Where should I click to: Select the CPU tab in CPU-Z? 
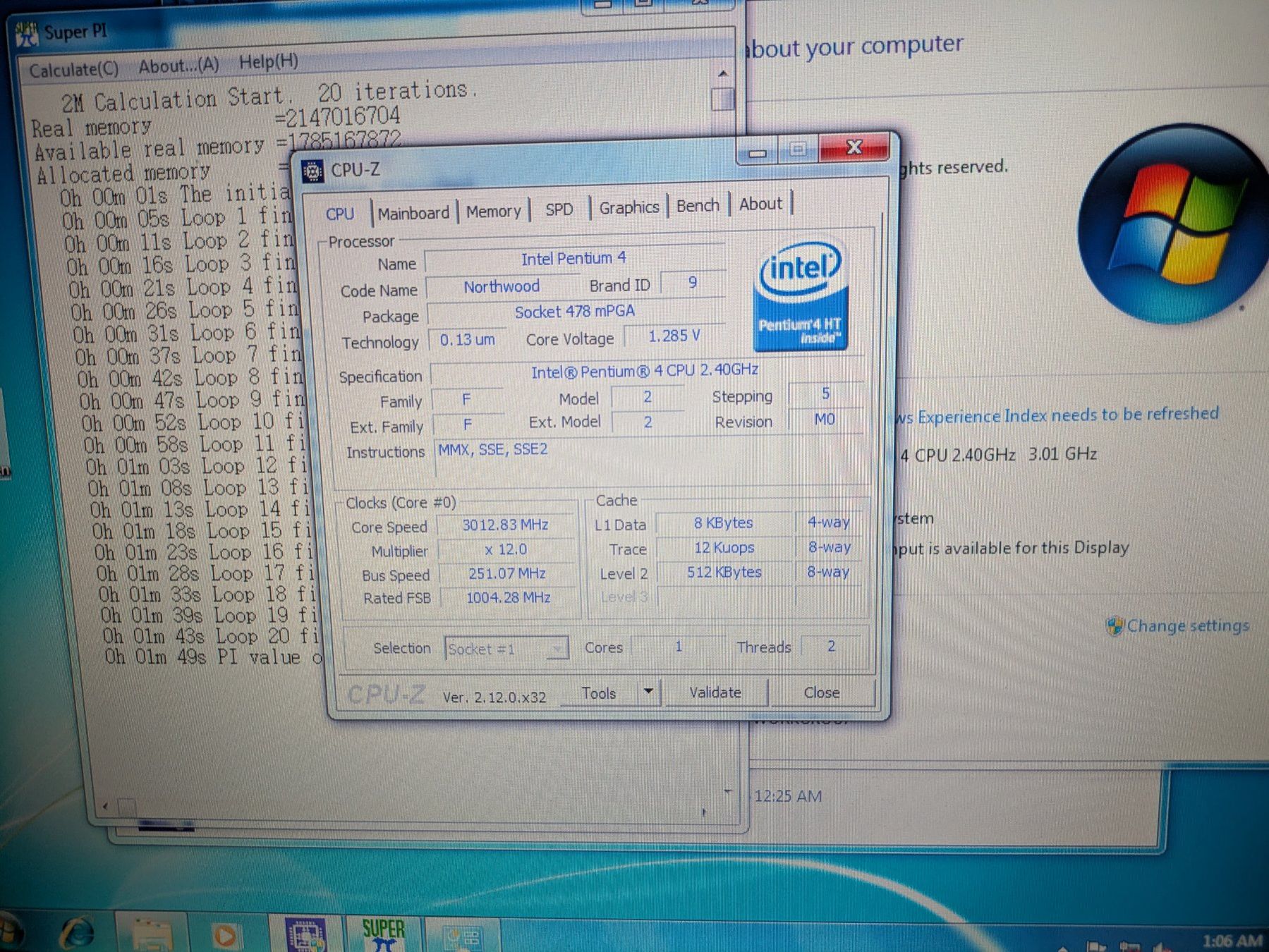[339, 214]
